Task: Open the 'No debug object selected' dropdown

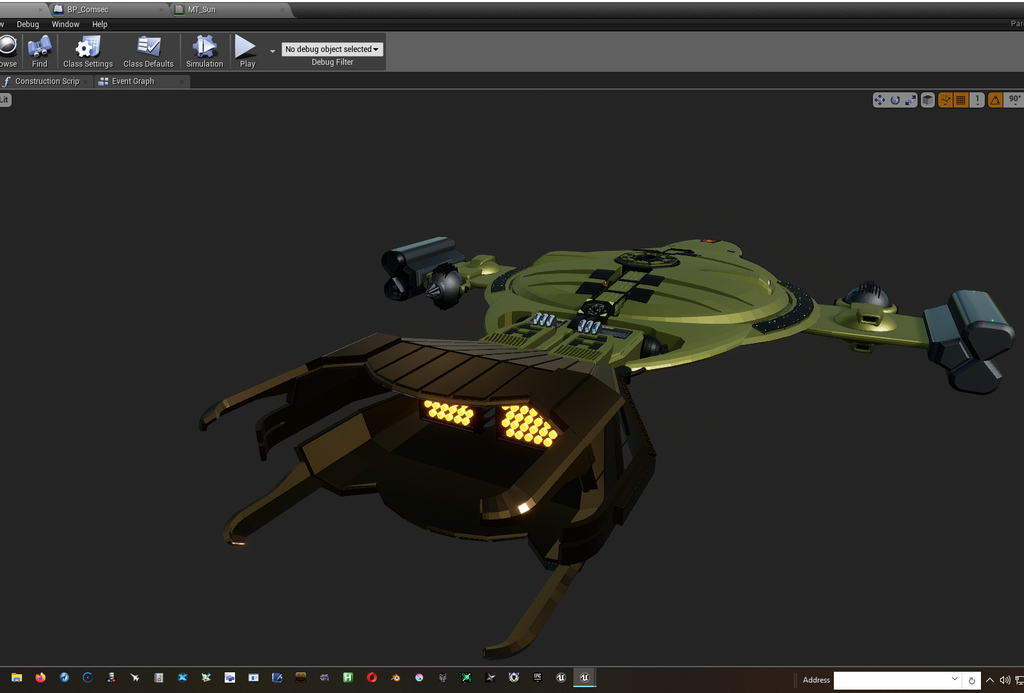Action: pyautogui.click(x=332, y=49)
